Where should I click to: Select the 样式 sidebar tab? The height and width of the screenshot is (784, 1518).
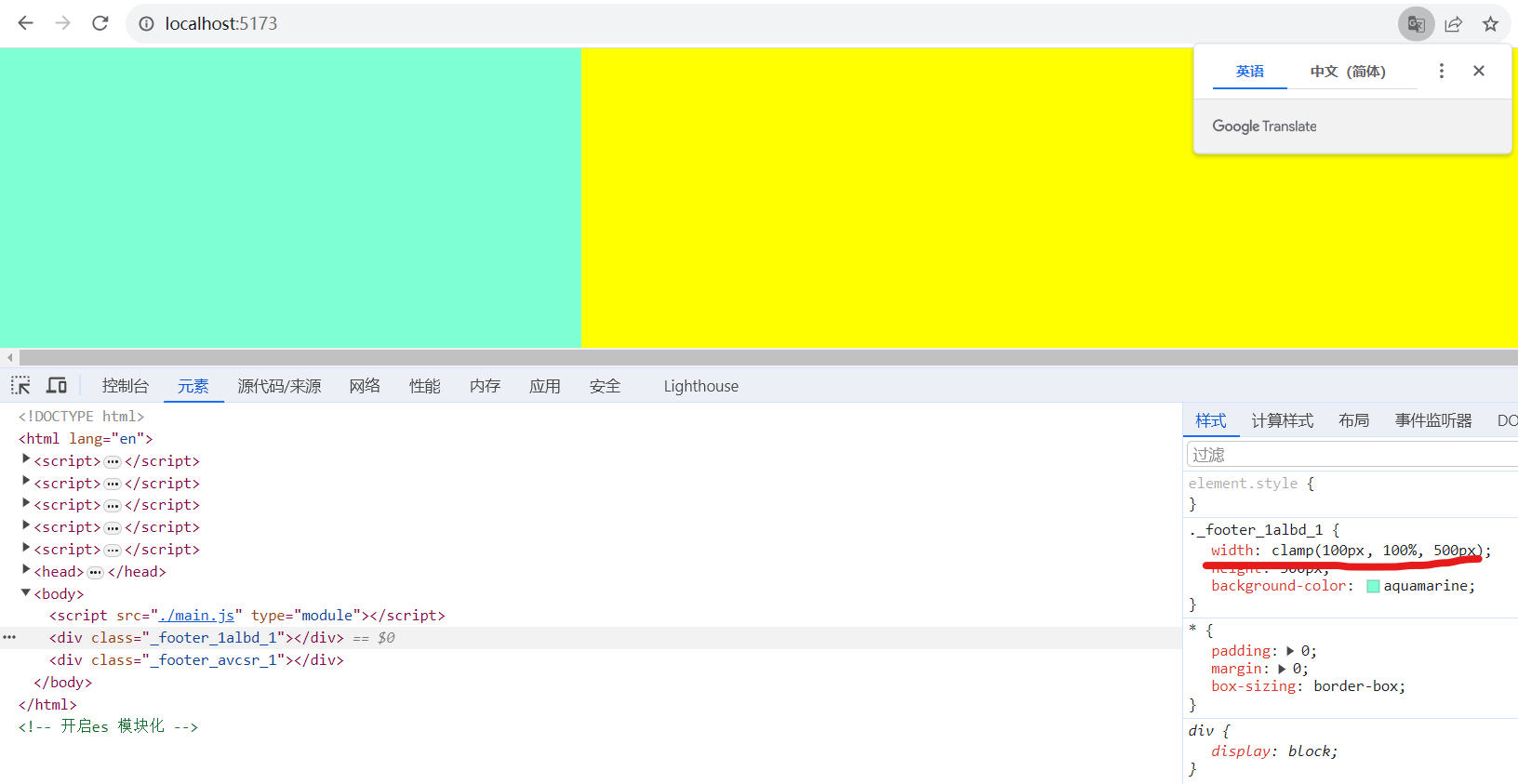(x=1211, y=420)
